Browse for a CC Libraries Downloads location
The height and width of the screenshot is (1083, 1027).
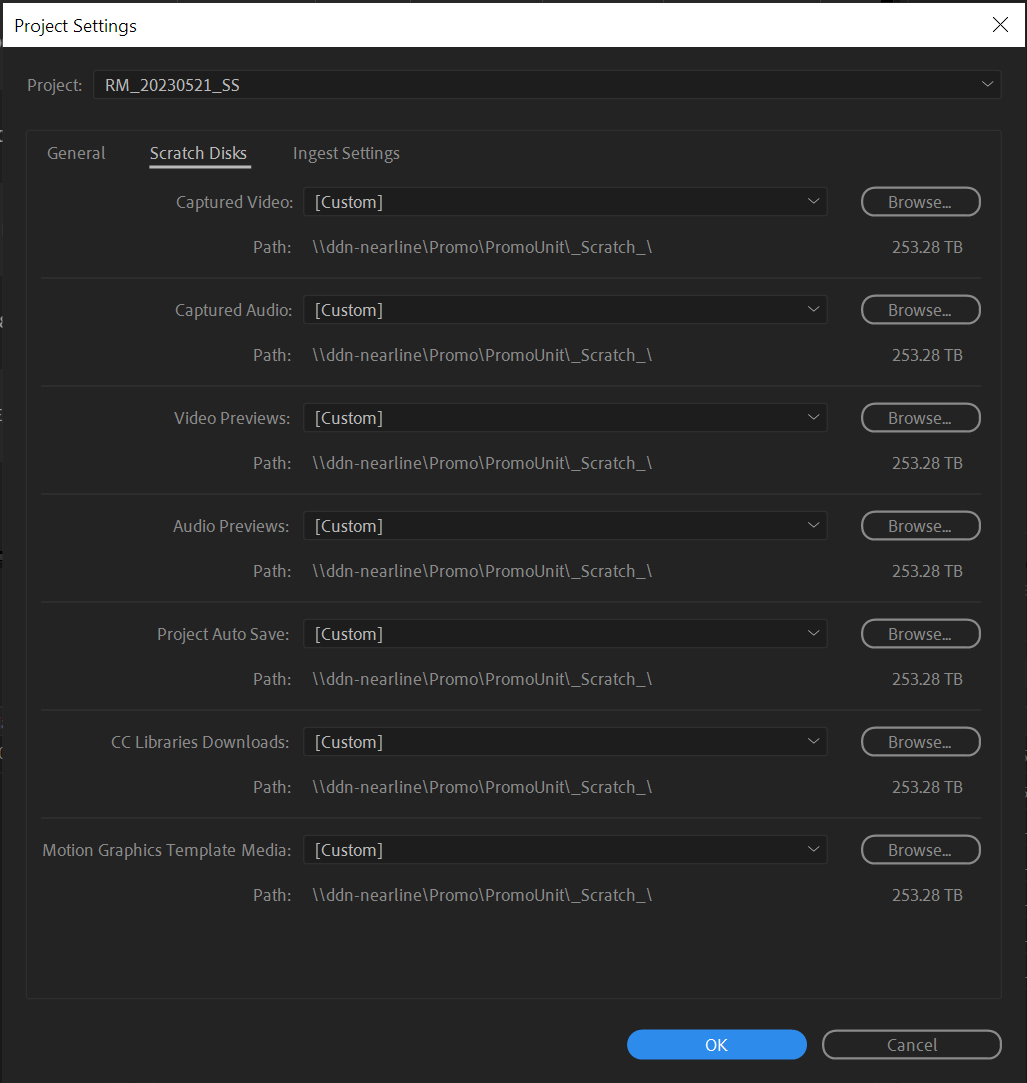(920, 741)
